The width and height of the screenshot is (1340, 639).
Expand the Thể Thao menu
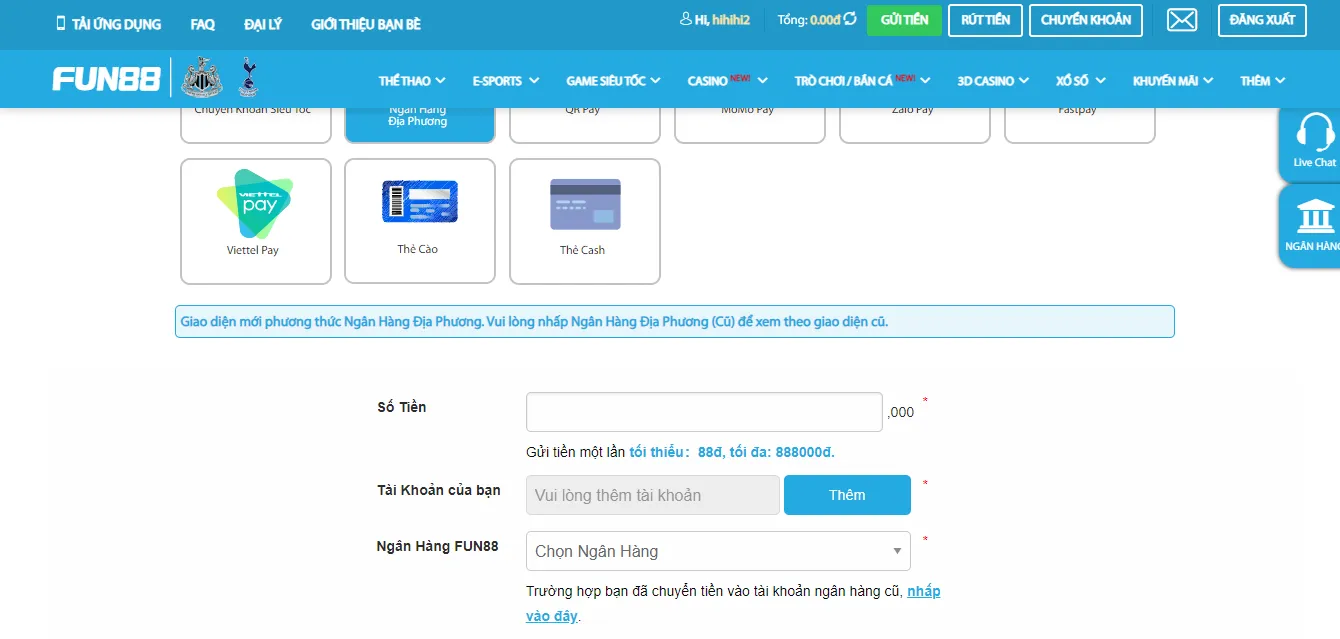click(x=412, y=81)
